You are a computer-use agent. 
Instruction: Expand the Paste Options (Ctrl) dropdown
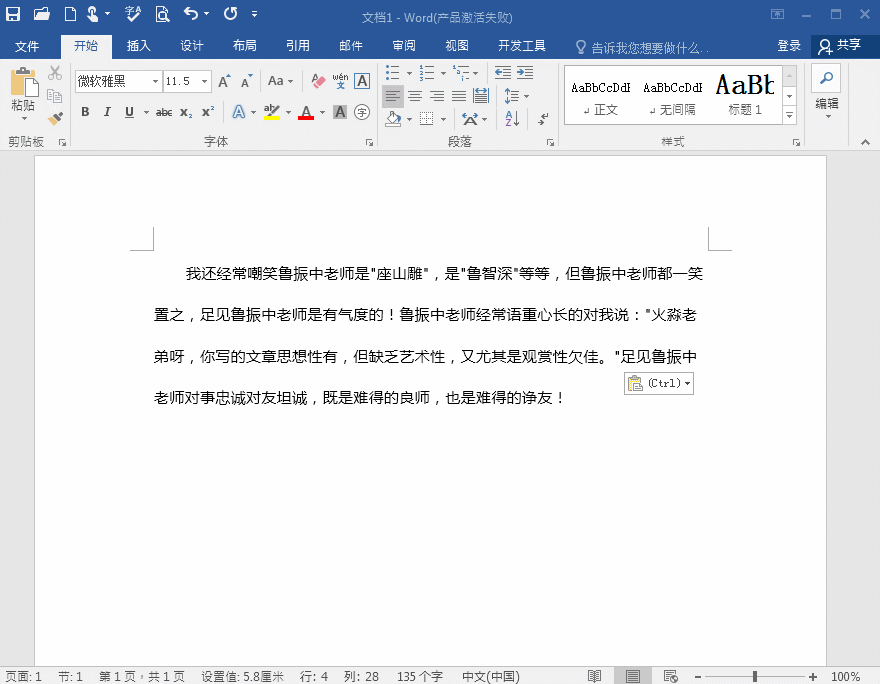(x=688, y=383)
